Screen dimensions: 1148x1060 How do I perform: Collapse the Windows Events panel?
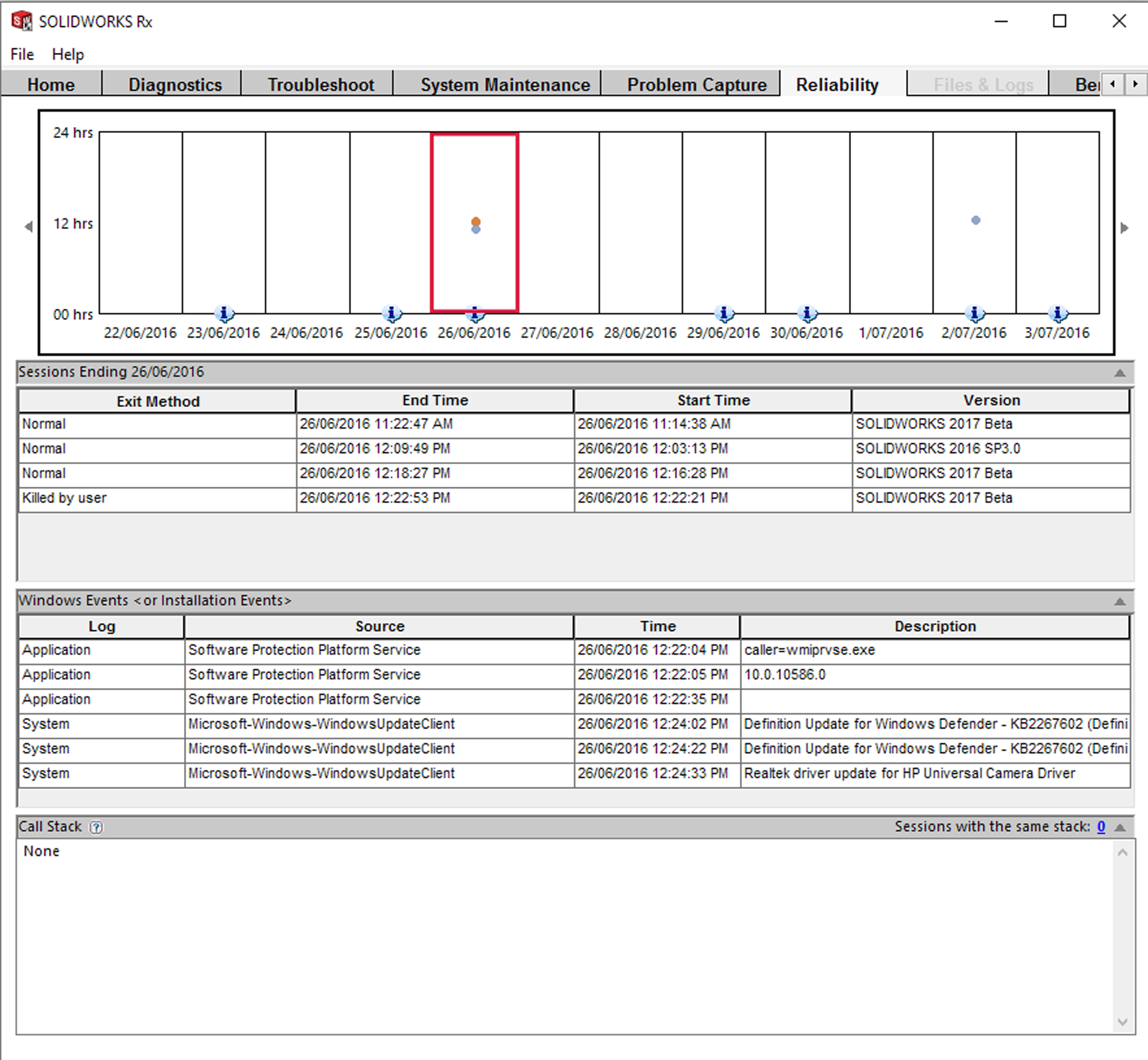tap(1119, 601)
